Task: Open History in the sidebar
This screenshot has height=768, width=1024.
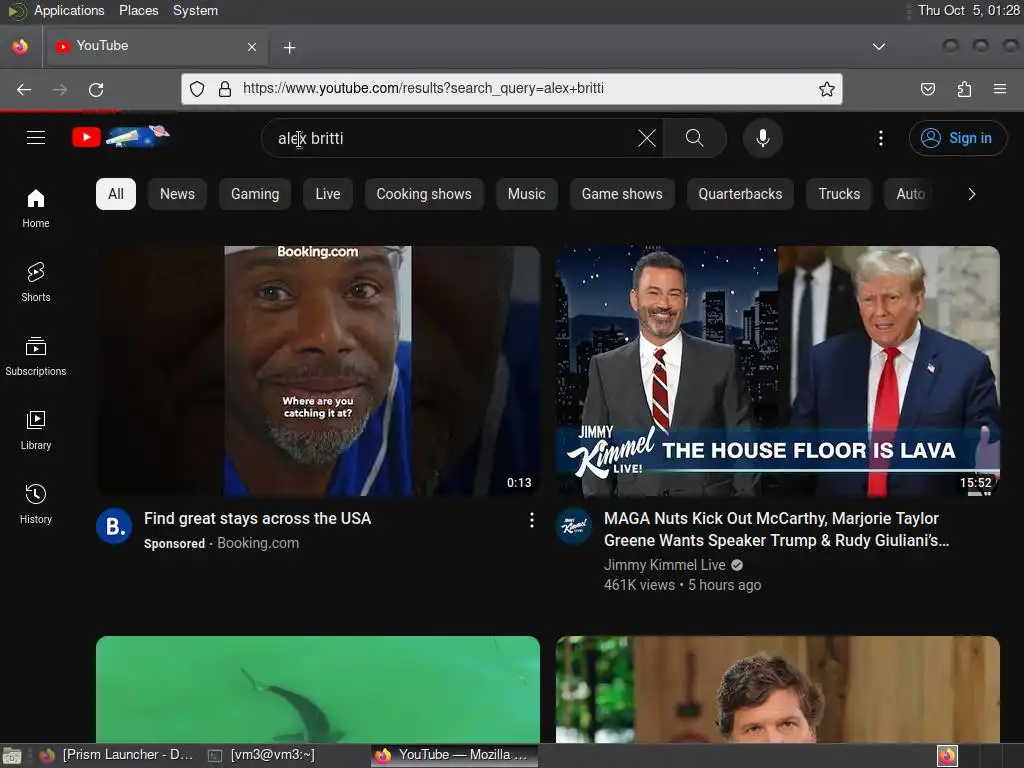Action: [36, 504]
